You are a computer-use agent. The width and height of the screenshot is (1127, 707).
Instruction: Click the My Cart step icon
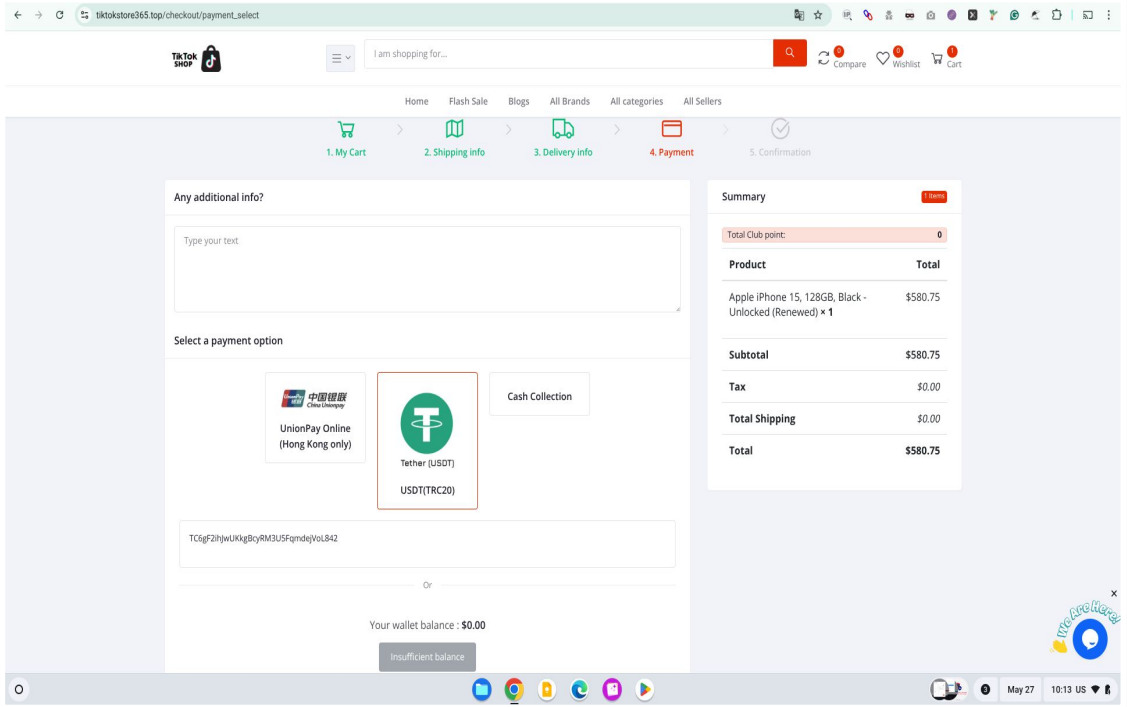pyautogui.click(x=346, y=129)
